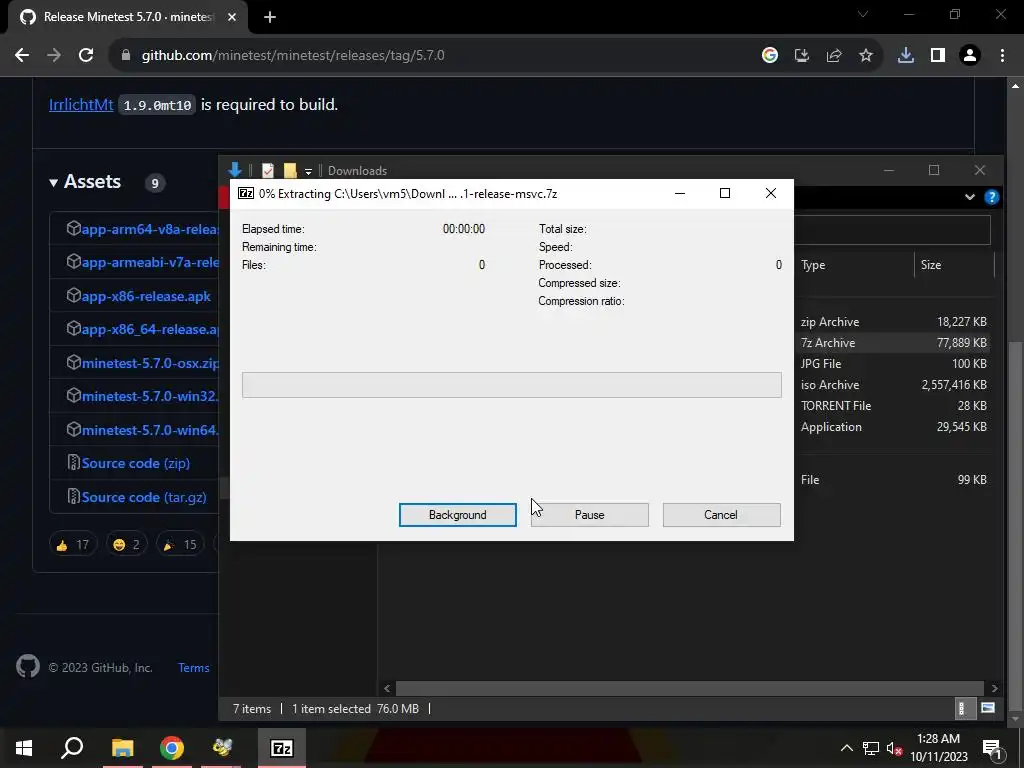Open Chrome profile avatar
Image resolution: width=1024 pixels, height=768 pixels.
969,56
